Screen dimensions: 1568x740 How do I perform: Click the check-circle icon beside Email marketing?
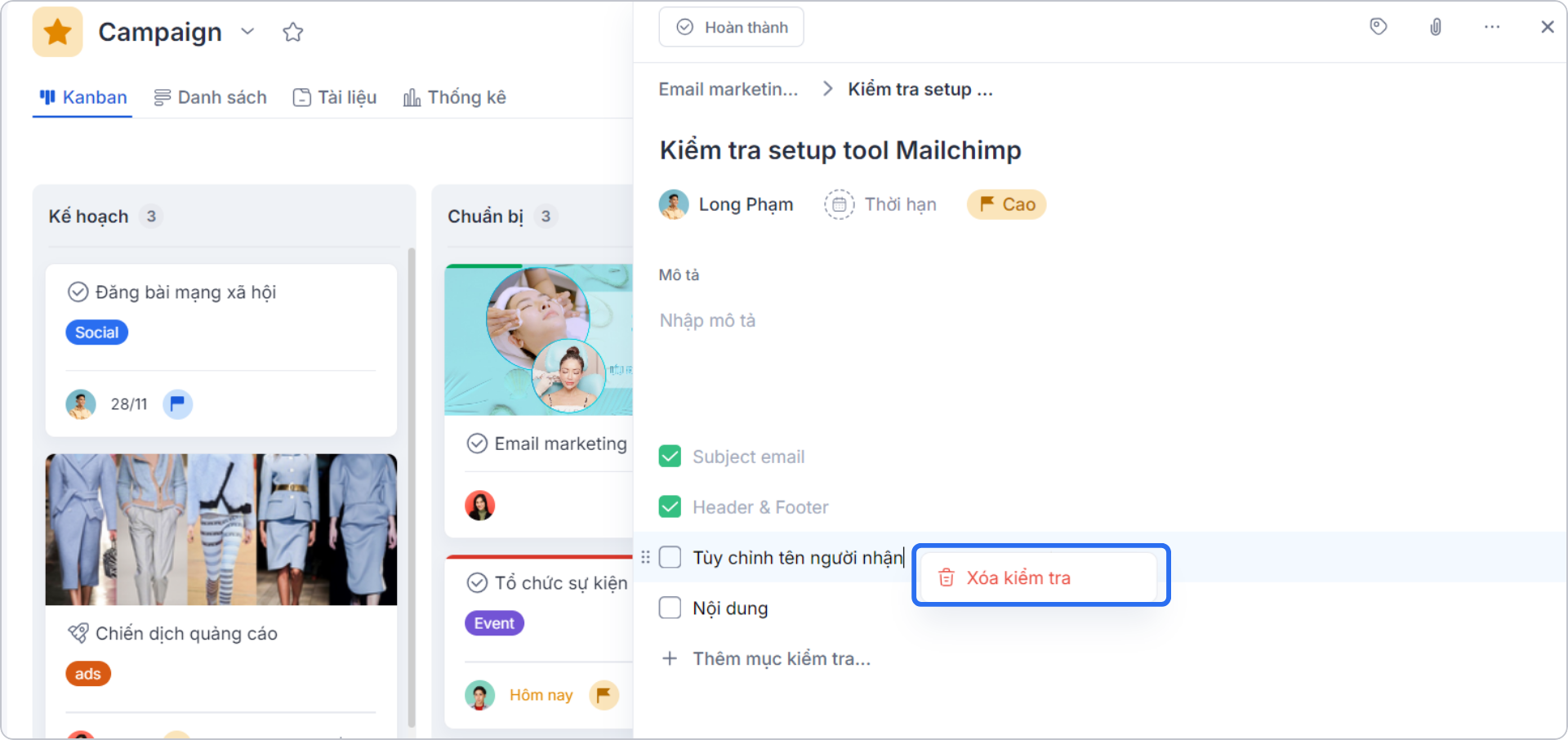[x=477, y=443]
